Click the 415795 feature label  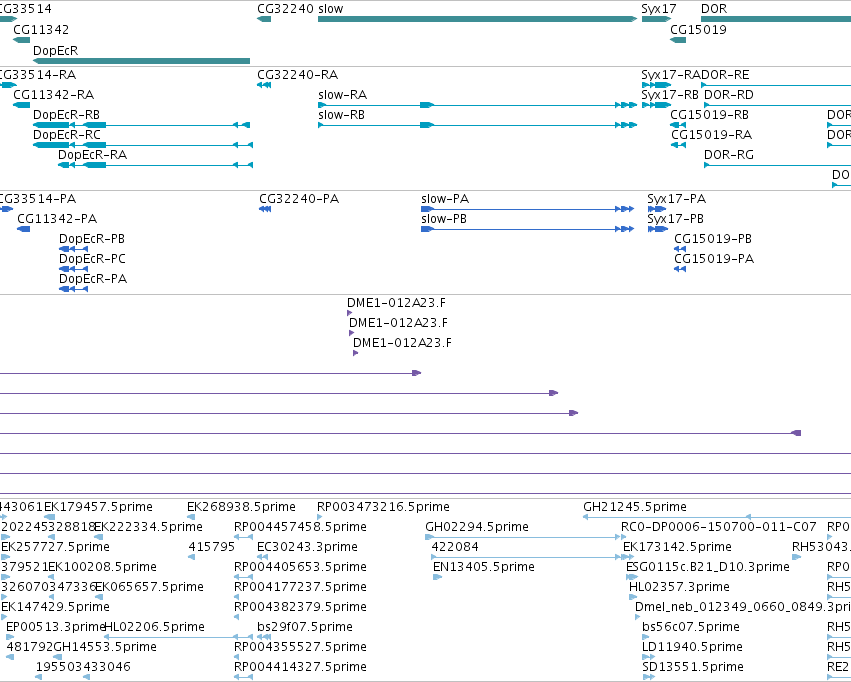point(212,547)
